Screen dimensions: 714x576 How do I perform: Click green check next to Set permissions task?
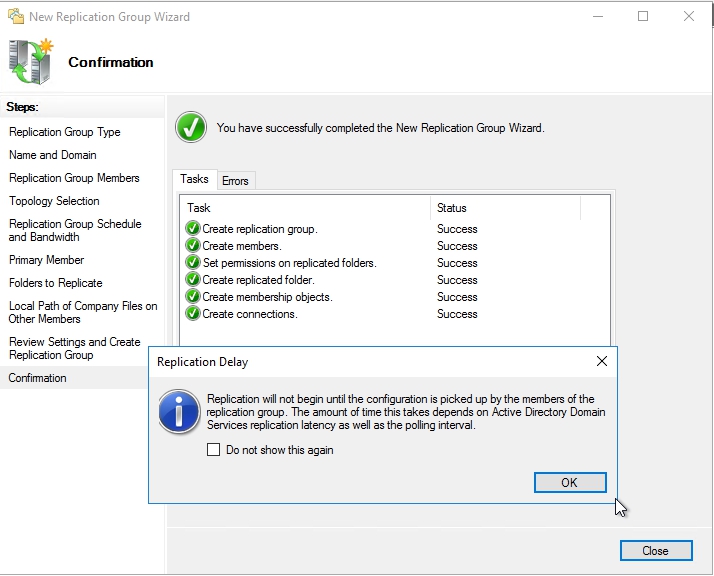pos(193,263)
